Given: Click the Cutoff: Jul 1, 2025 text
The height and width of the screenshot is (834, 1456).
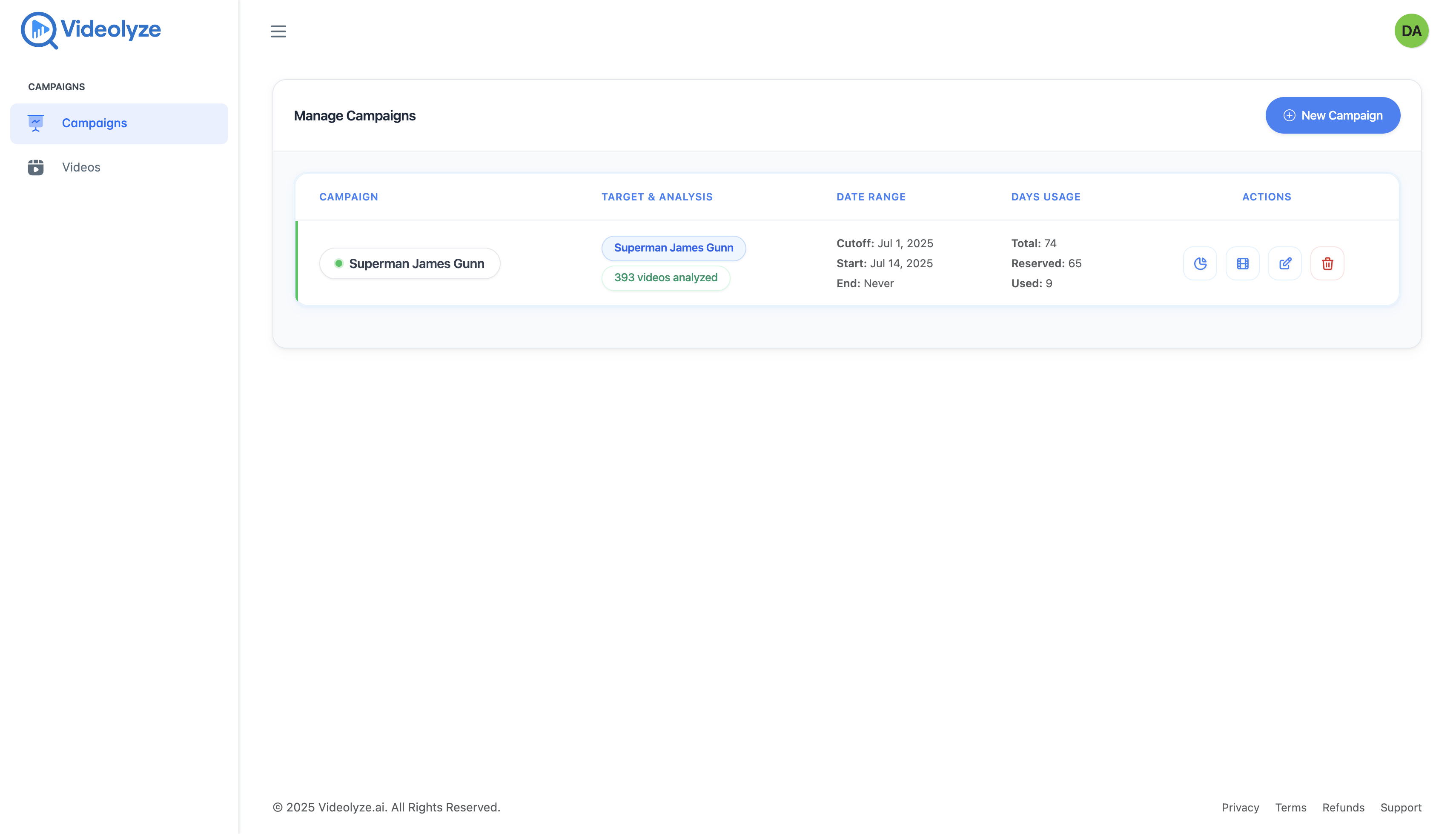Looking at the screenshot, I should click(x=885, y=243).
